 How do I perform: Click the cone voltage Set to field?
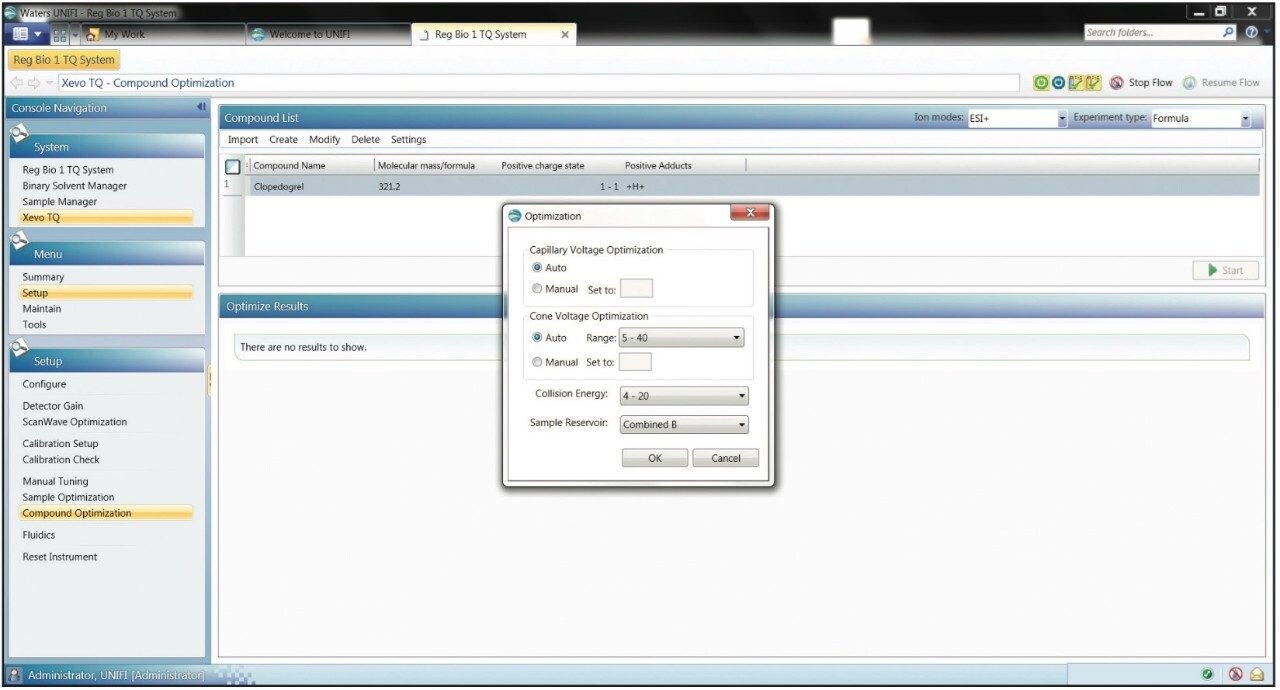pos(635,362)
